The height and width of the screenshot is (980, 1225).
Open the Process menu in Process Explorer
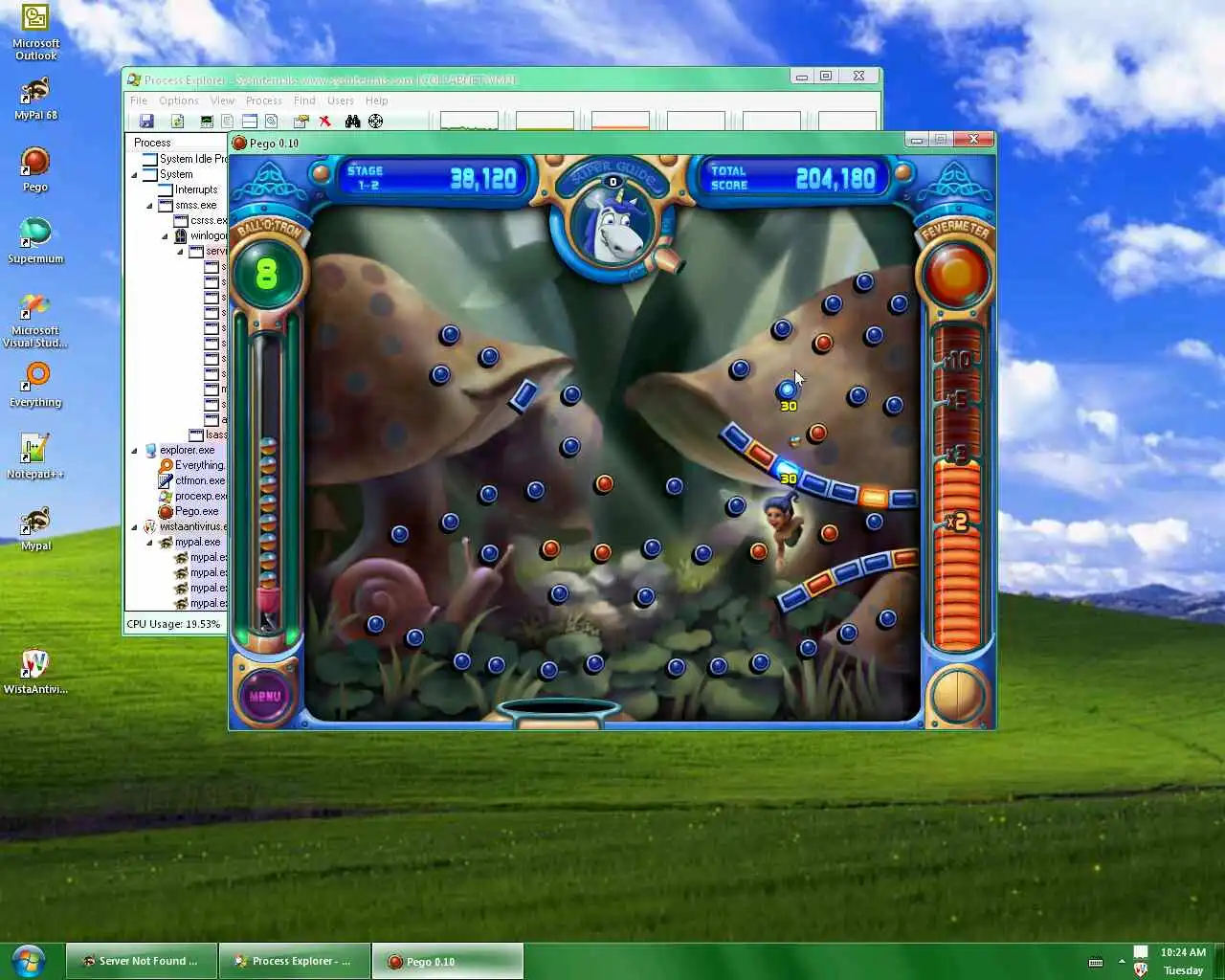pyautogui.click(x=264, y=100)
